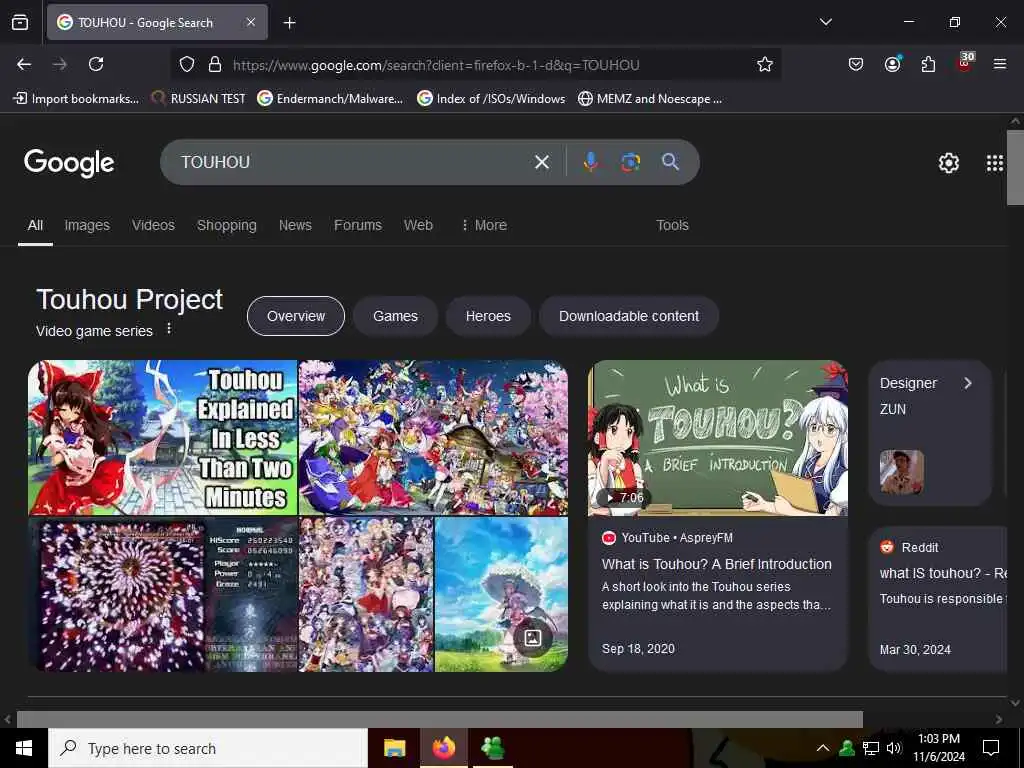Go back to the previous page

pos(24,64)
